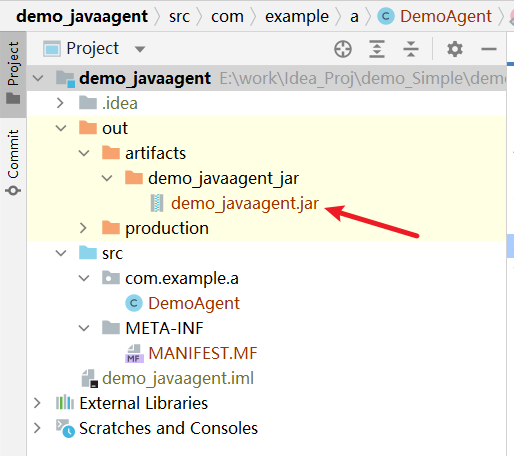The height and width of the screenshot is (456, 514).
Task: Click the src breadcrumb in navigation bar
Action: tap(179, 16)
